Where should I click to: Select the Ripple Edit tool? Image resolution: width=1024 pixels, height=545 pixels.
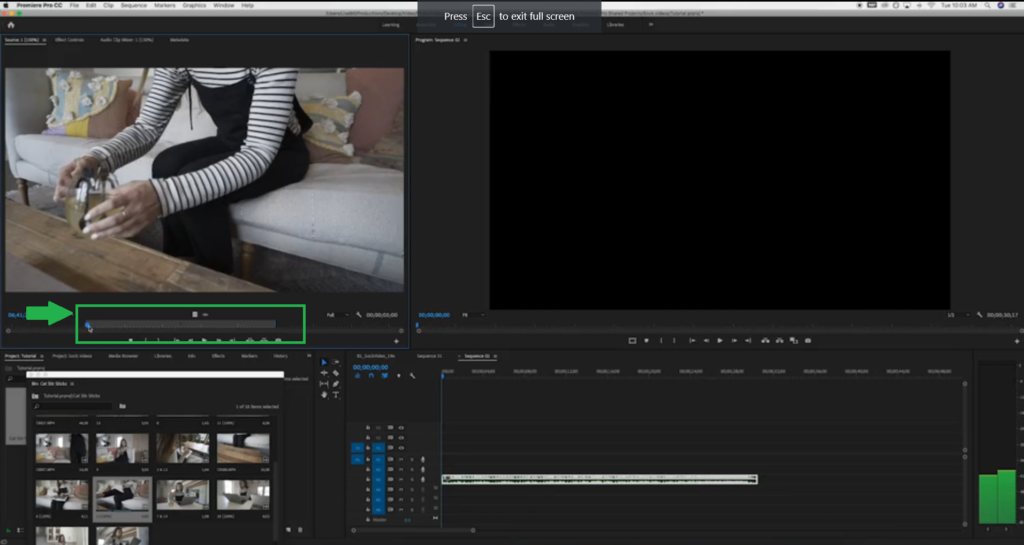click(324, 373)
